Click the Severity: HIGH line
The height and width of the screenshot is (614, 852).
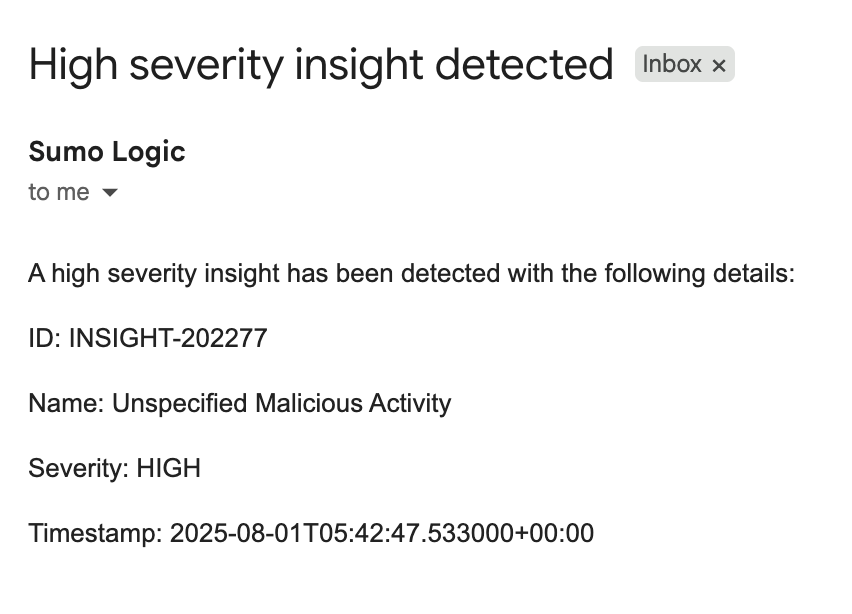coord(114,468)
